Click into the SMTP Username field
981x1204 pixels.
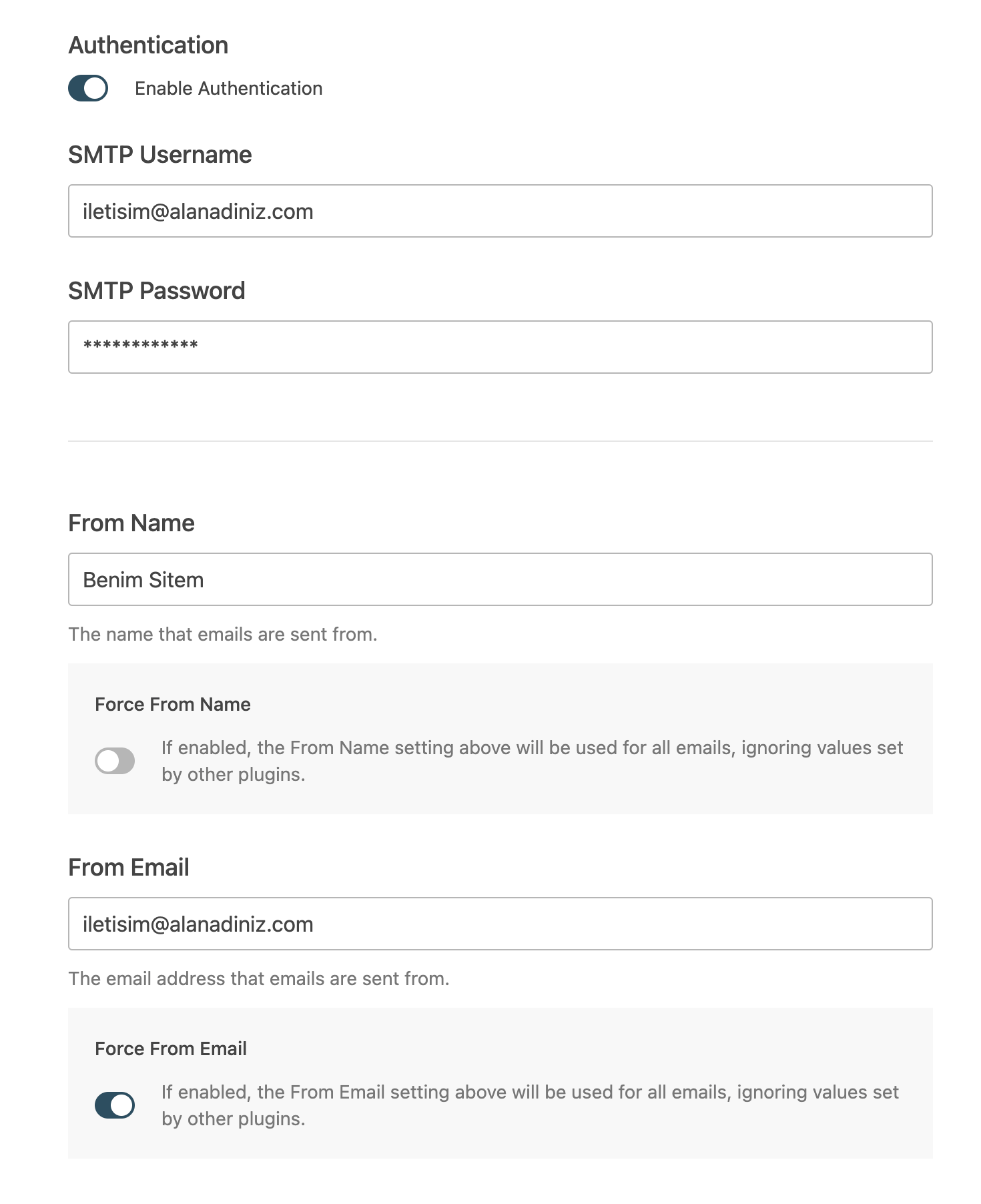[501, 211]
